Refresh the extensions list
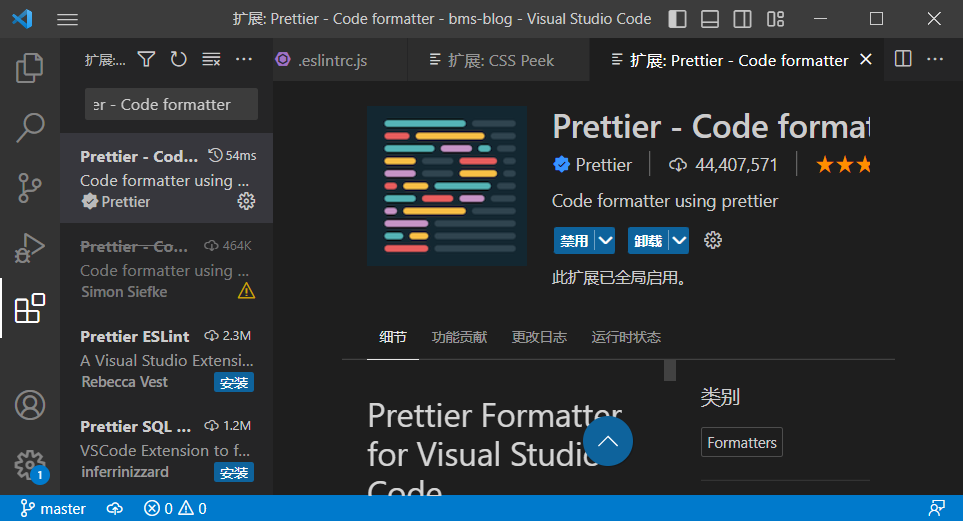This screenshot has width=963, height=521. point(178,60)
